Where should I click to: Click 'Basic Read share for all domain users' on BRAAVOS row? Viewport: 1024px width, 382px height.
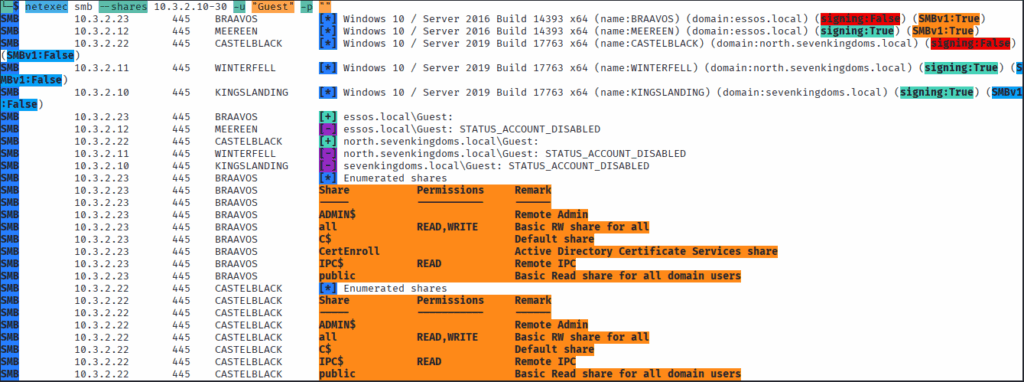(628, 276)
